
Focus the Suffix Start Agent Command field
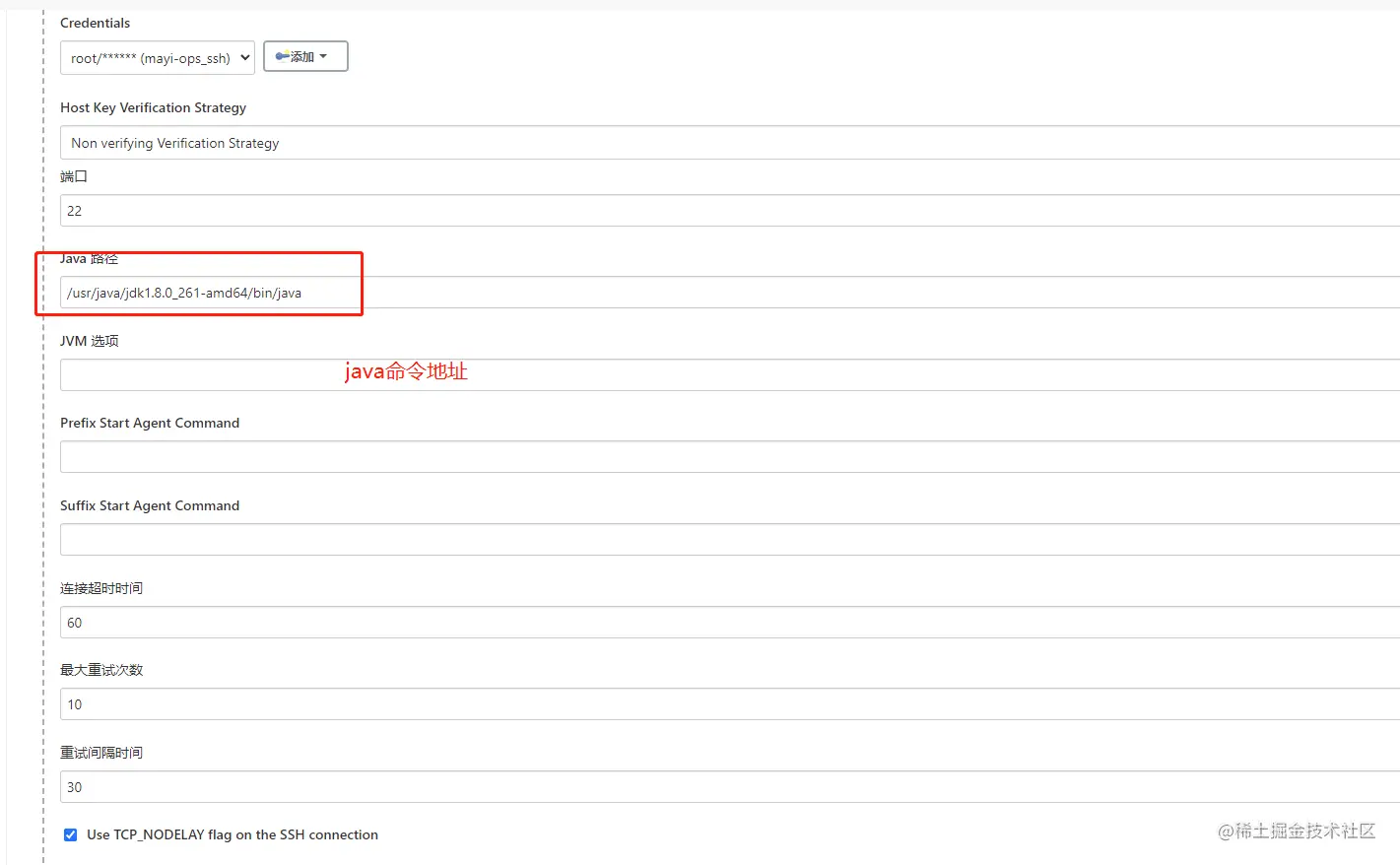(x=730, y=540)
